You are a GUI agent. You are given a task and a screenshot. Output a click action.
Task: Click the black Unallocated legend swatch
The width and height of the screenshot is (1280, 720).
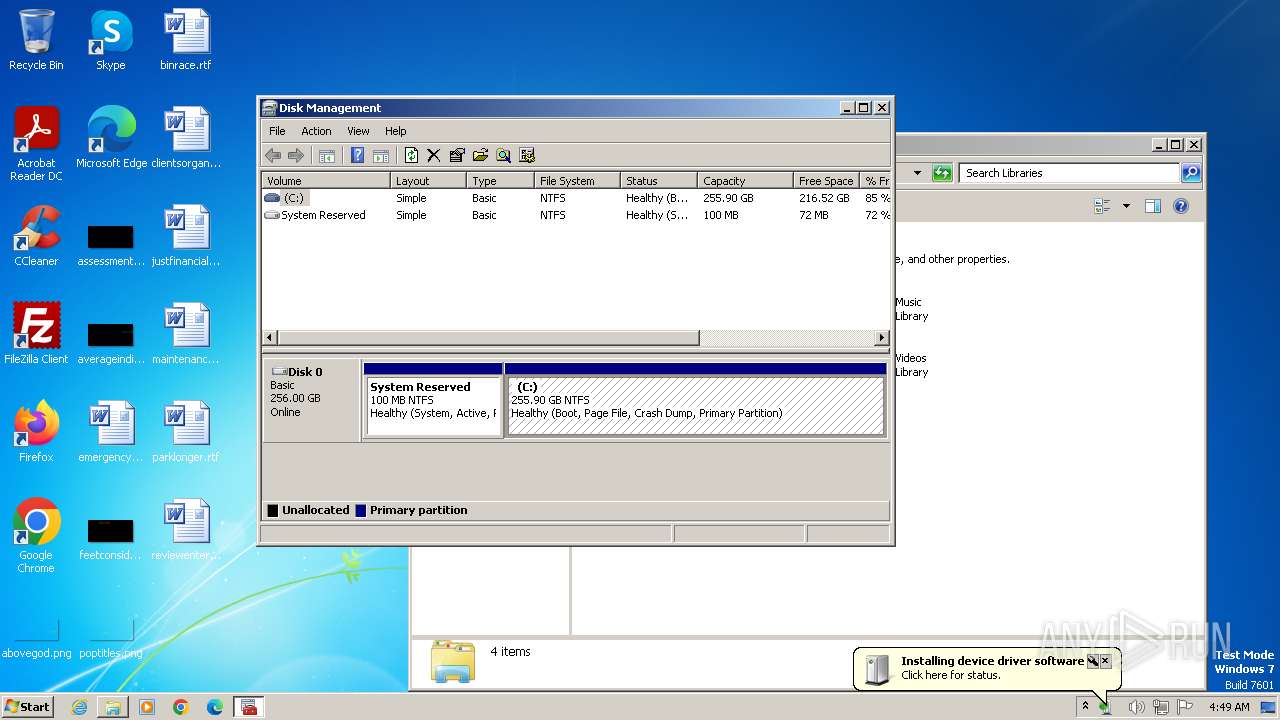tap(272, 510)
